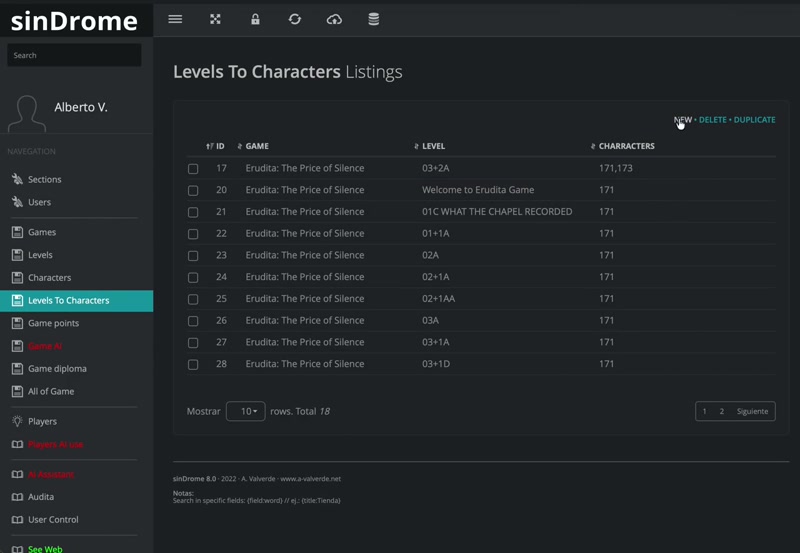Click the database stack icon
The height and width of the screenshot is (553, 800).
(373, 19)
